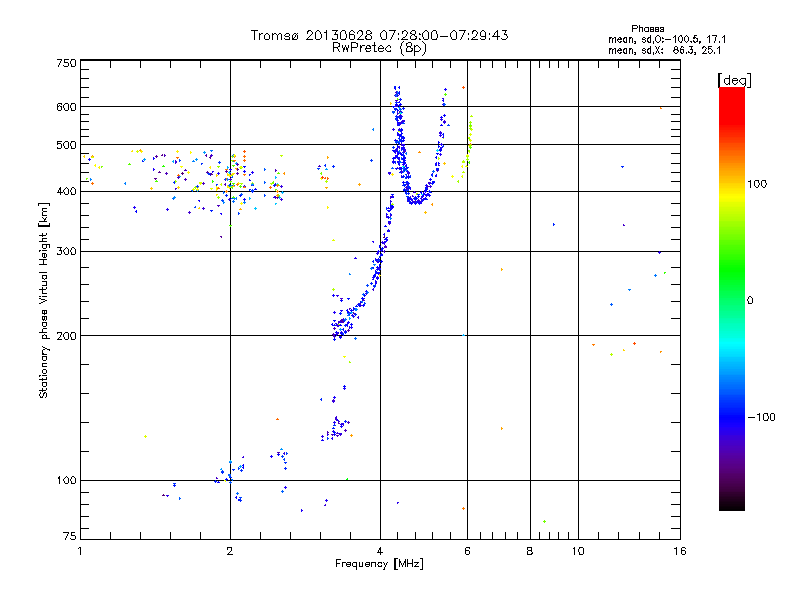Click the "mean, sd,O:-100.5, 17.1" statistics line
Viewport: 800px width, 600px height.
tap(667, 39)
